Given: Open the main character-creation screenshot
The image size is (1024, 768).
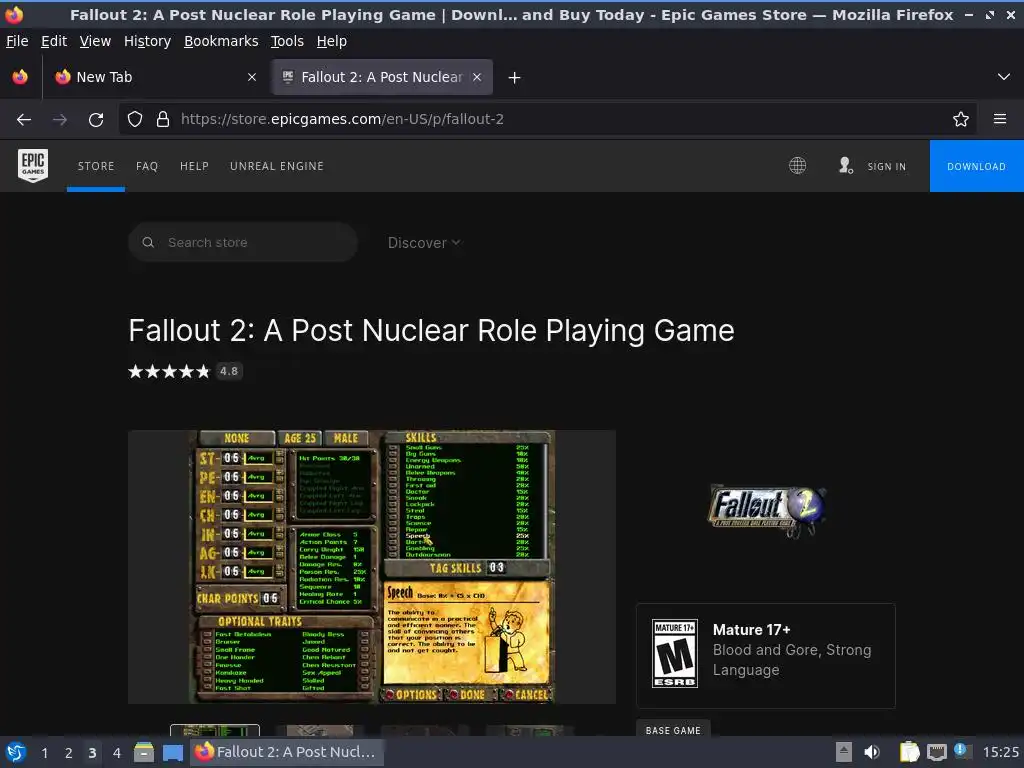Looking at the screenshot, I should (x=372, y=567).
